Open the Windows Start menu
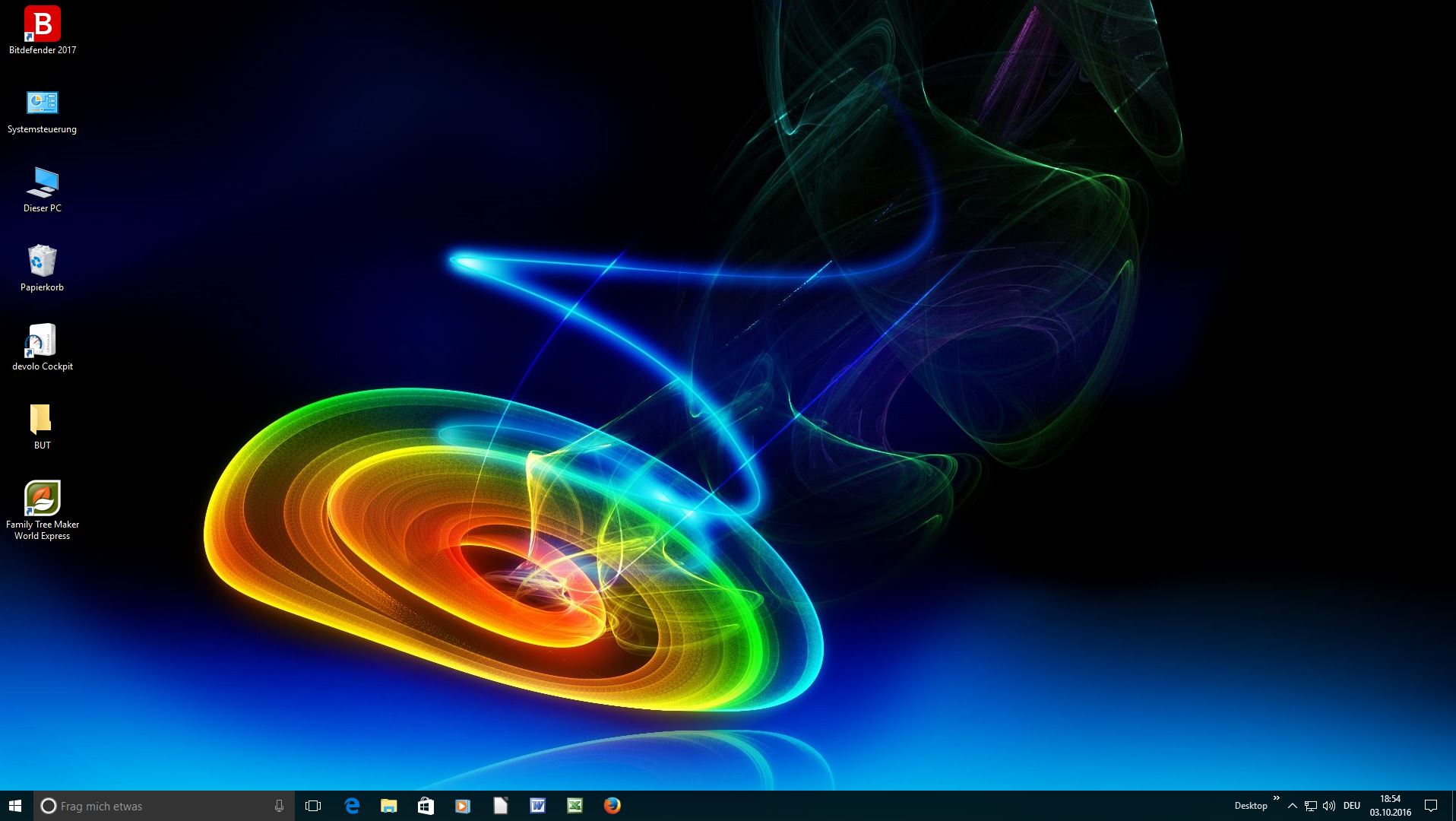Image resolution: width=1456 pixels, height=821 pixels. 16,806
